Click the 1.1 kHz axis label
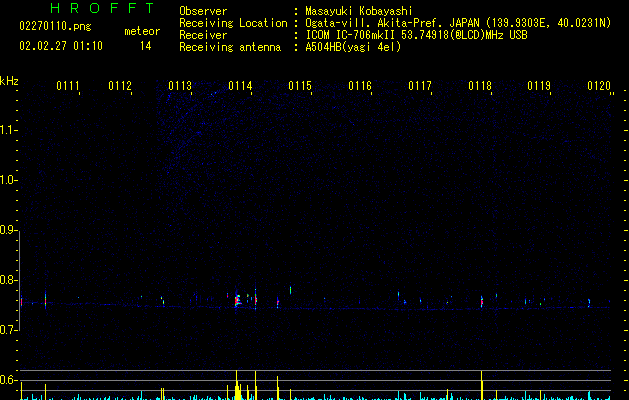 (8, 130)
